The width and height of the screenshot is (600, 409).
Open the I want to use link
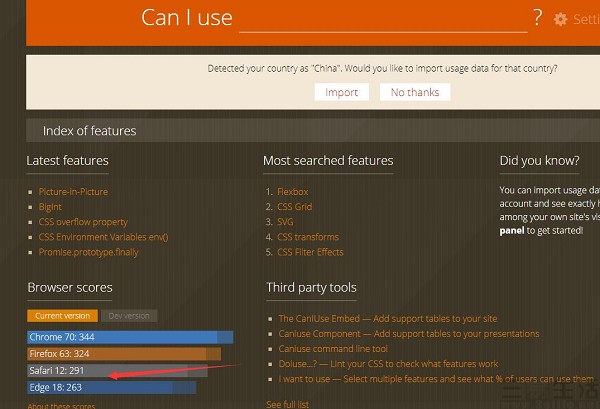coord(436,379)
